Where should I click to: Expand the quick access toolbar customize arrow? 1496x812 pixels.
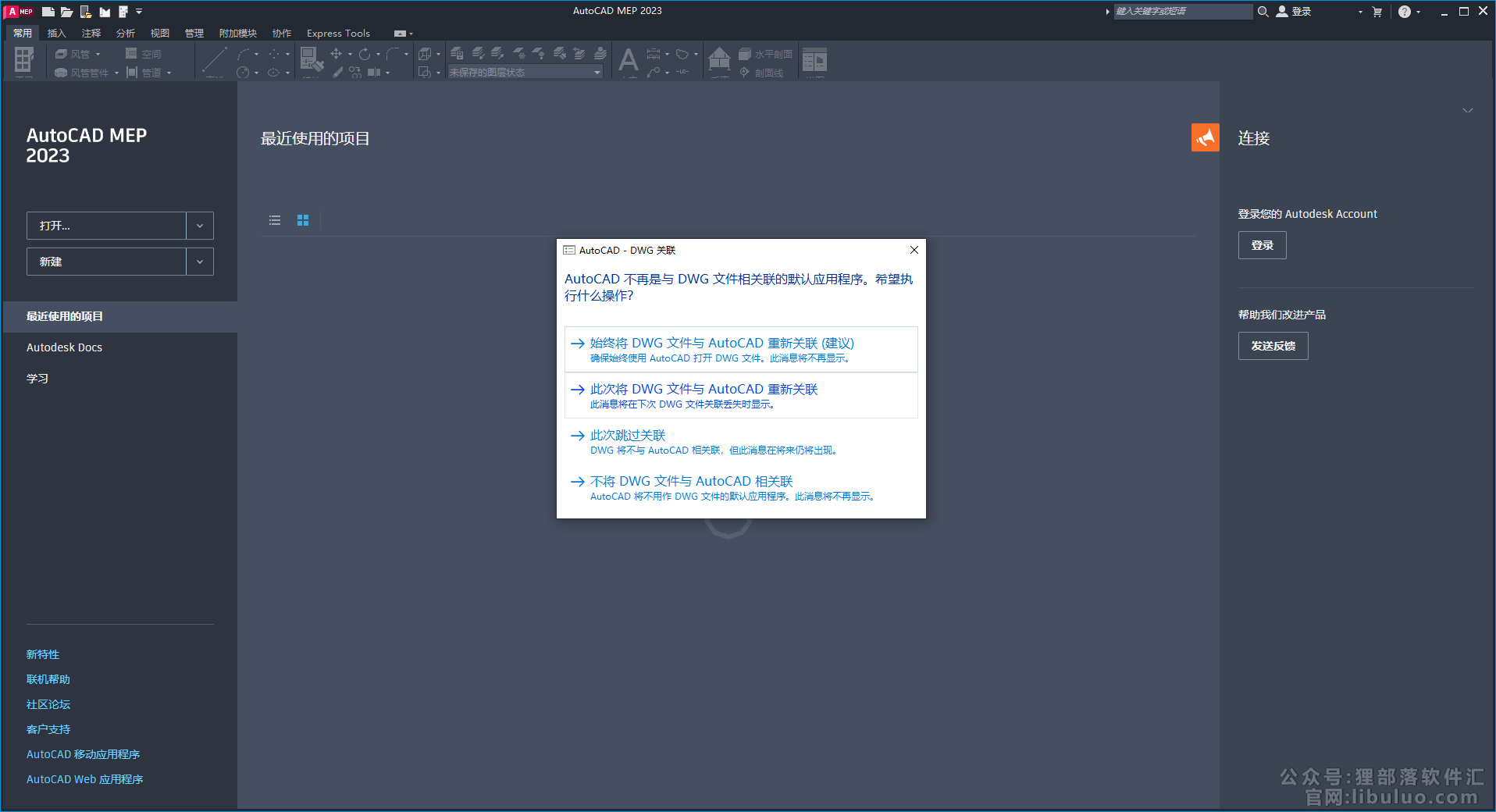139,12
